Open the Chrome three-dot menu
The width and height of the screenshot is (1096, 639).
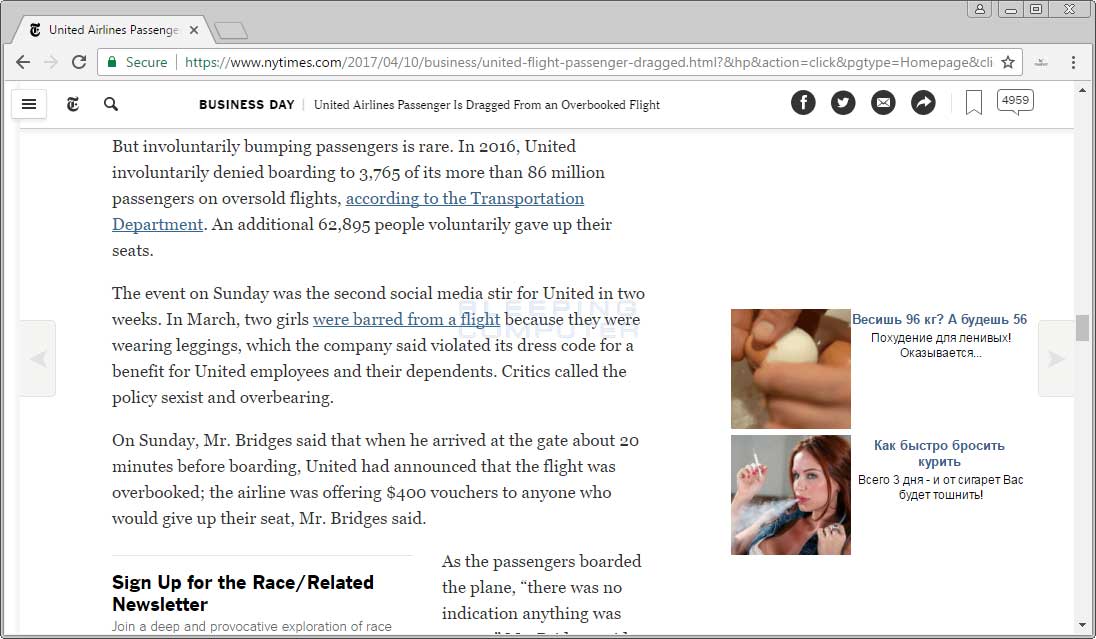coord(1074,62)
